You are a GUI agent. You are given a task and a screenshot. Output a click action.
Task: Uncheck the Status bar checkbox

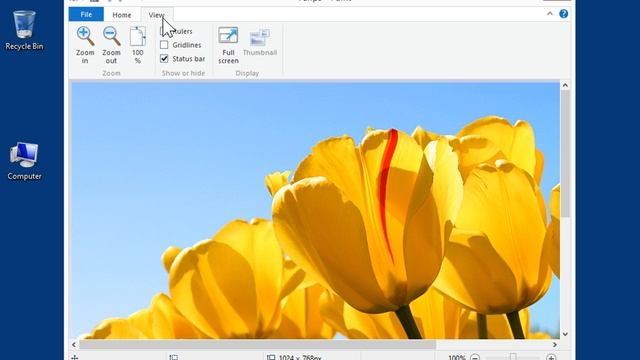tap(164, 58)
